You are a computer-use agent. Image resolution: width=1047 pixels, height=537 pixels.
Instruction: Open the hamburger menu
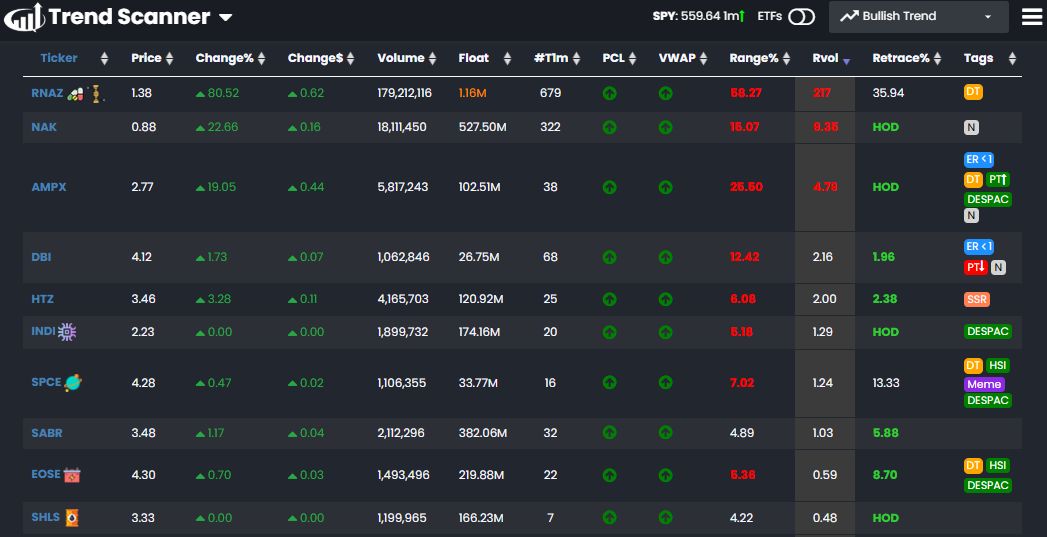click(1032, 17)
